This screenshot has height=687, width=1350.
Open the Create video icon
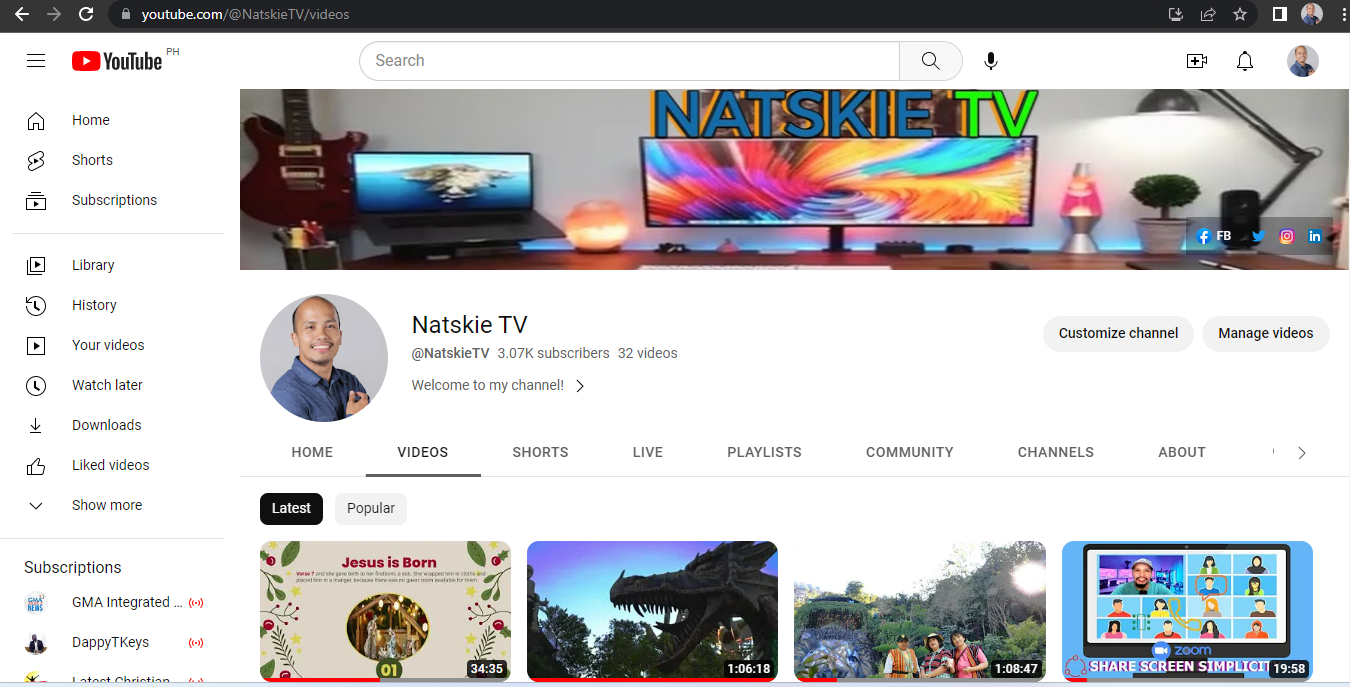pos(1196,61)
